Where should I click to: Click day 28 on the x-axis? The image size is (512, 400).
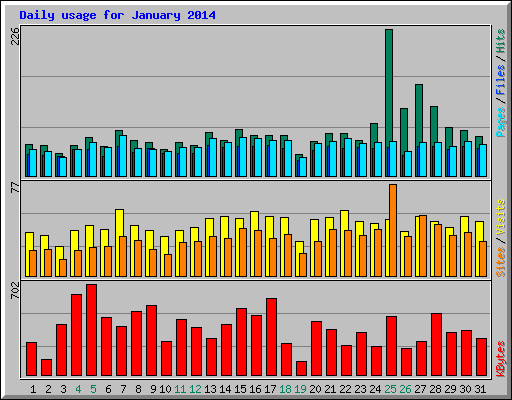coord(435,389)
